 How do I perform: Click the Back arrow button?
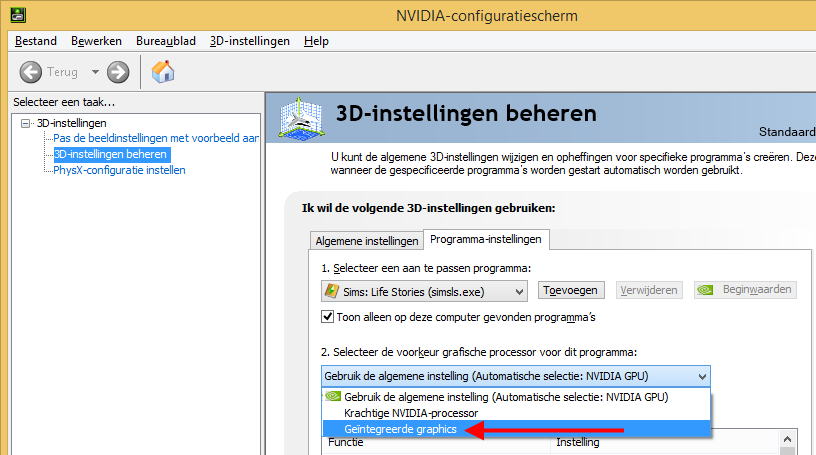pos(31,72)
